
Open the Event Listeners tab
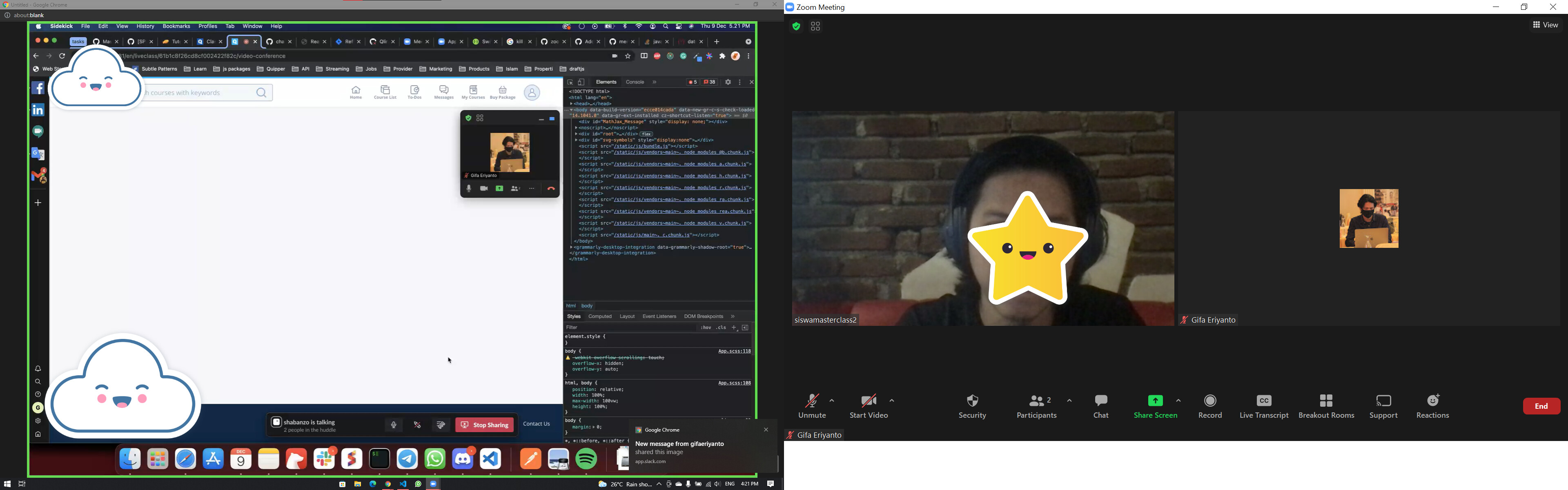pyautogui.click(x=659, y=316)
